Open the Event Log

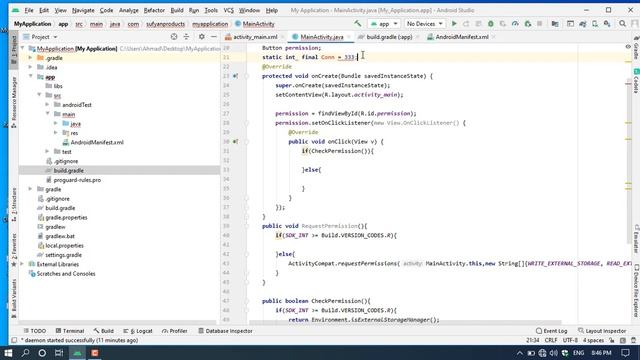[551, 331]
